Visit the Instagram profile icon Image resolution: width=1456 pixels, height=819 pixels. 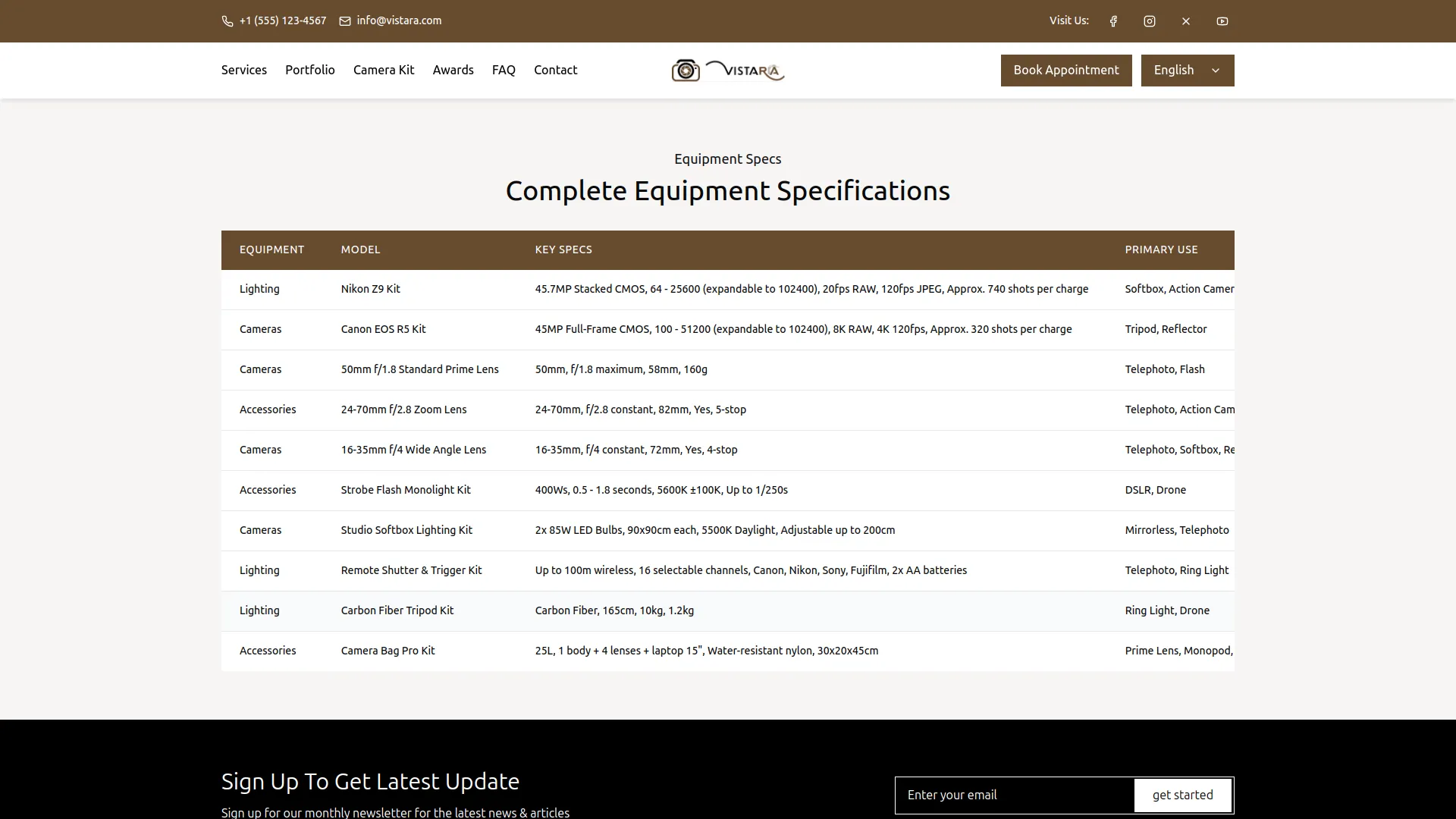click(1149, 20)
